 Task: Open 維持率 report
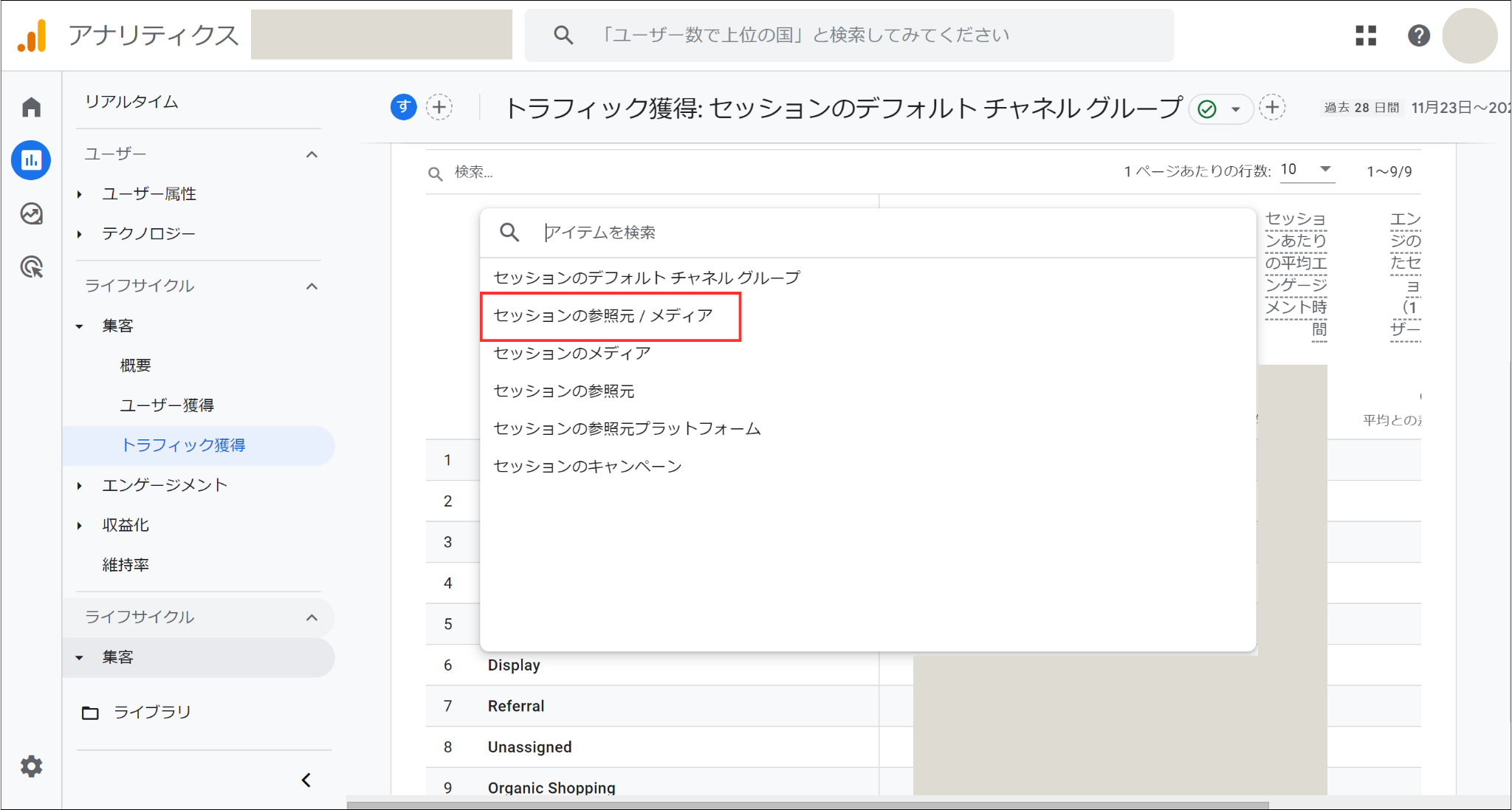click(x=126, y=565)
